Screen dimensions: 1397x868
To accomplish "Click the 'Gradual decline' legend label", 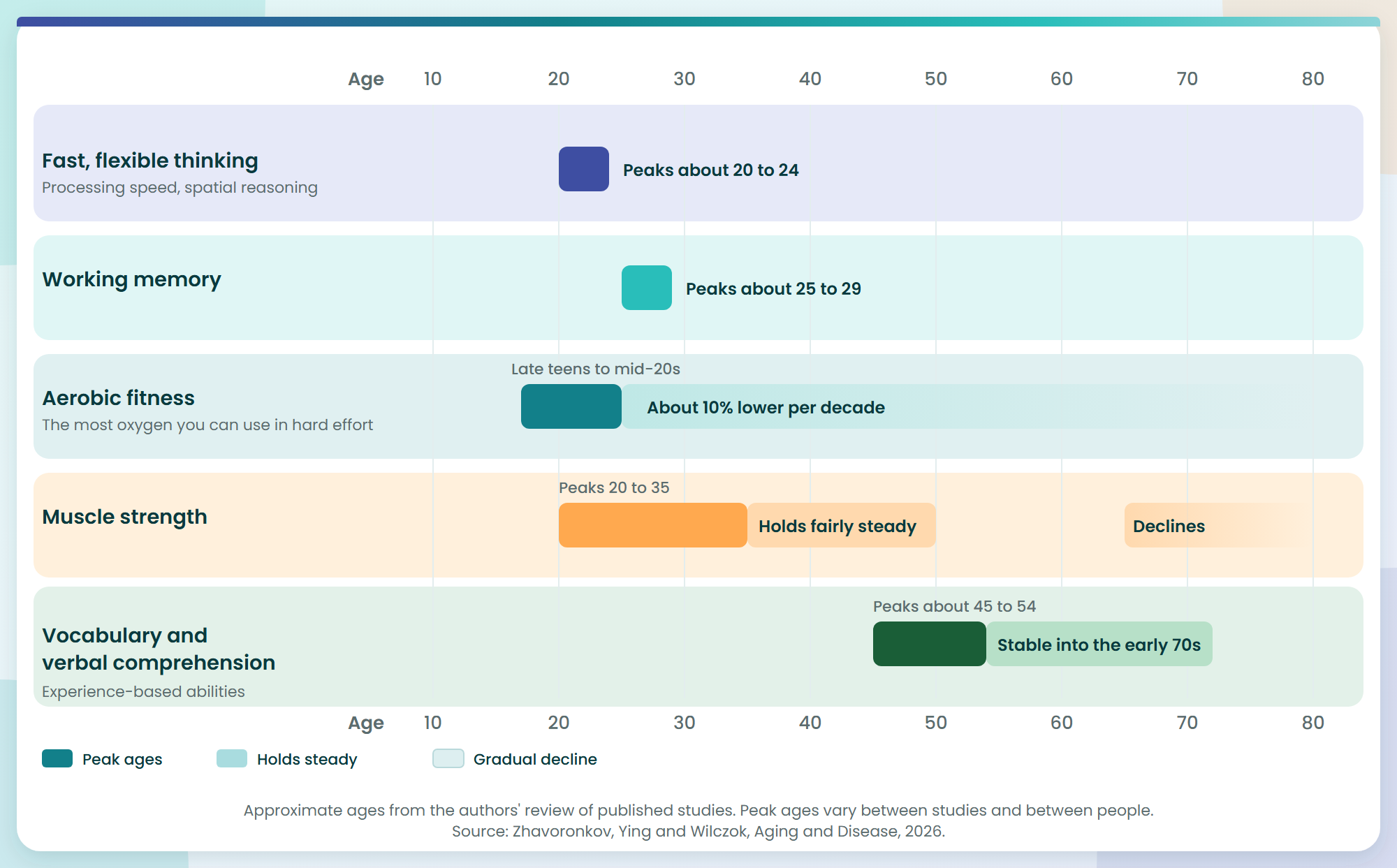I will (535, 759).
